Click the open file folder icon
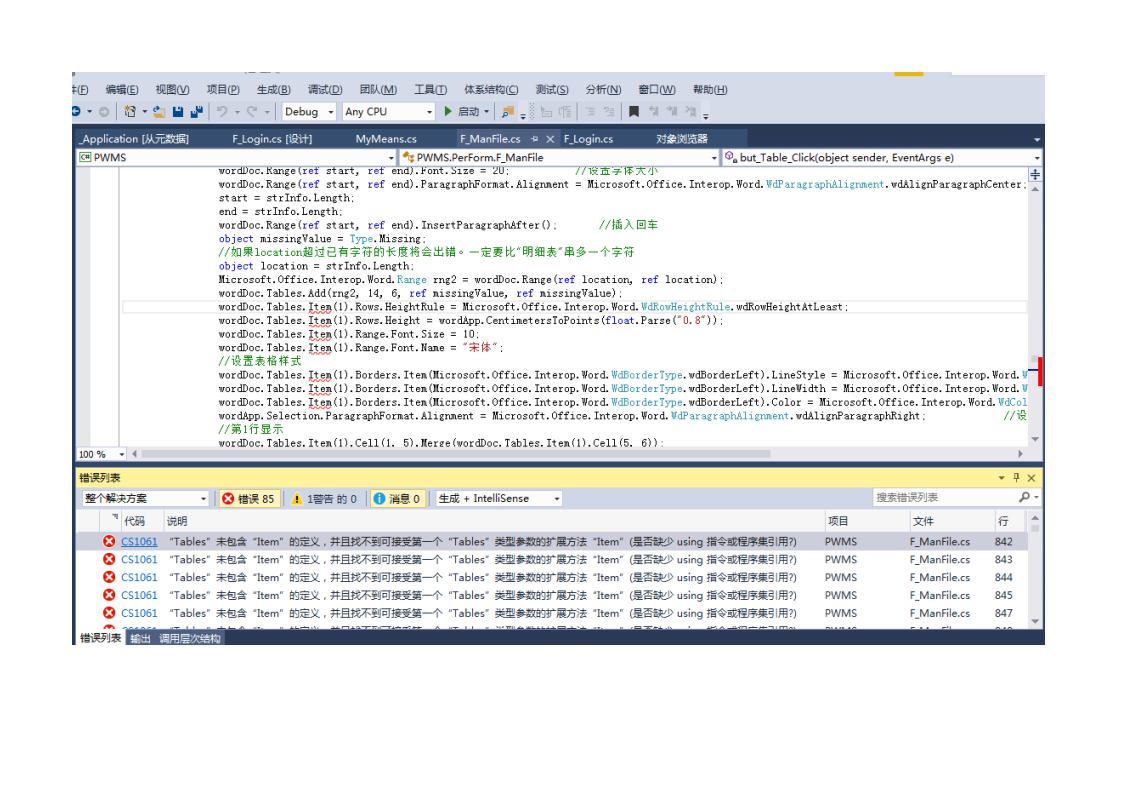The height and width of the screenshot is (793, 1122). pos(159,112)
